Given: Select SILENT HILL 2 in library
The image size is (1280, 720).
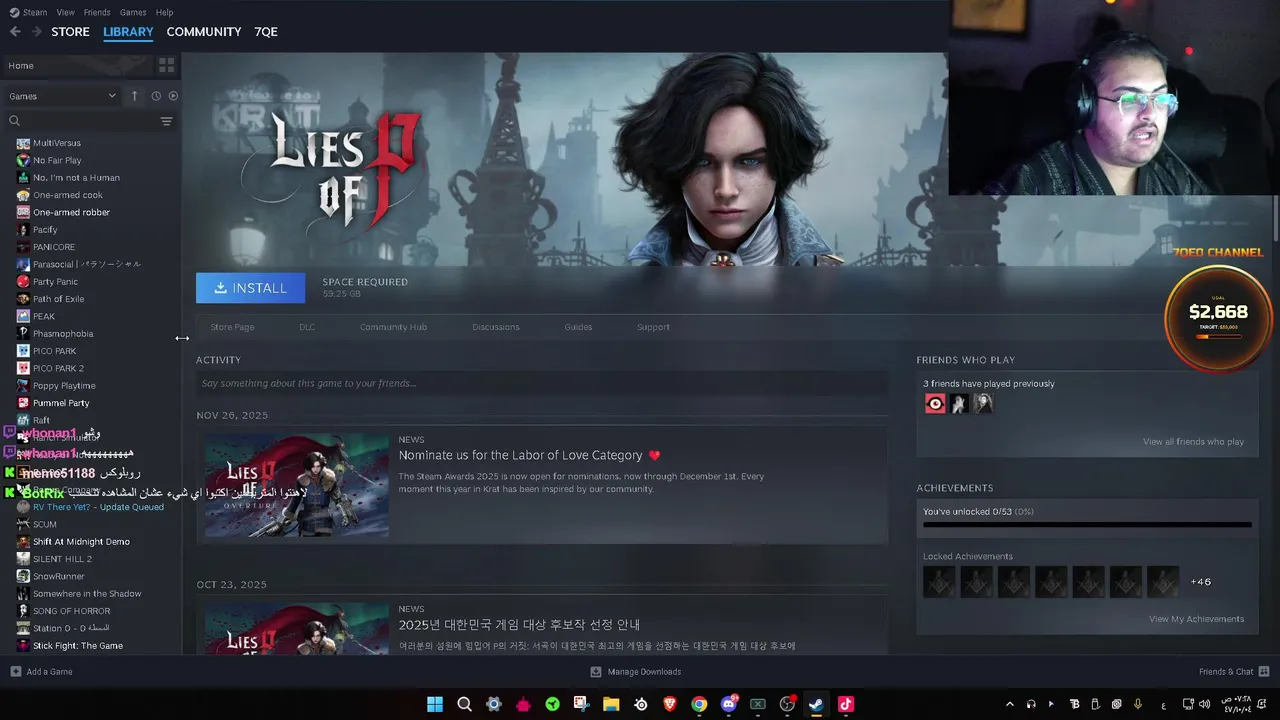Looking at the screenshot, I should (x=62, y=559).
